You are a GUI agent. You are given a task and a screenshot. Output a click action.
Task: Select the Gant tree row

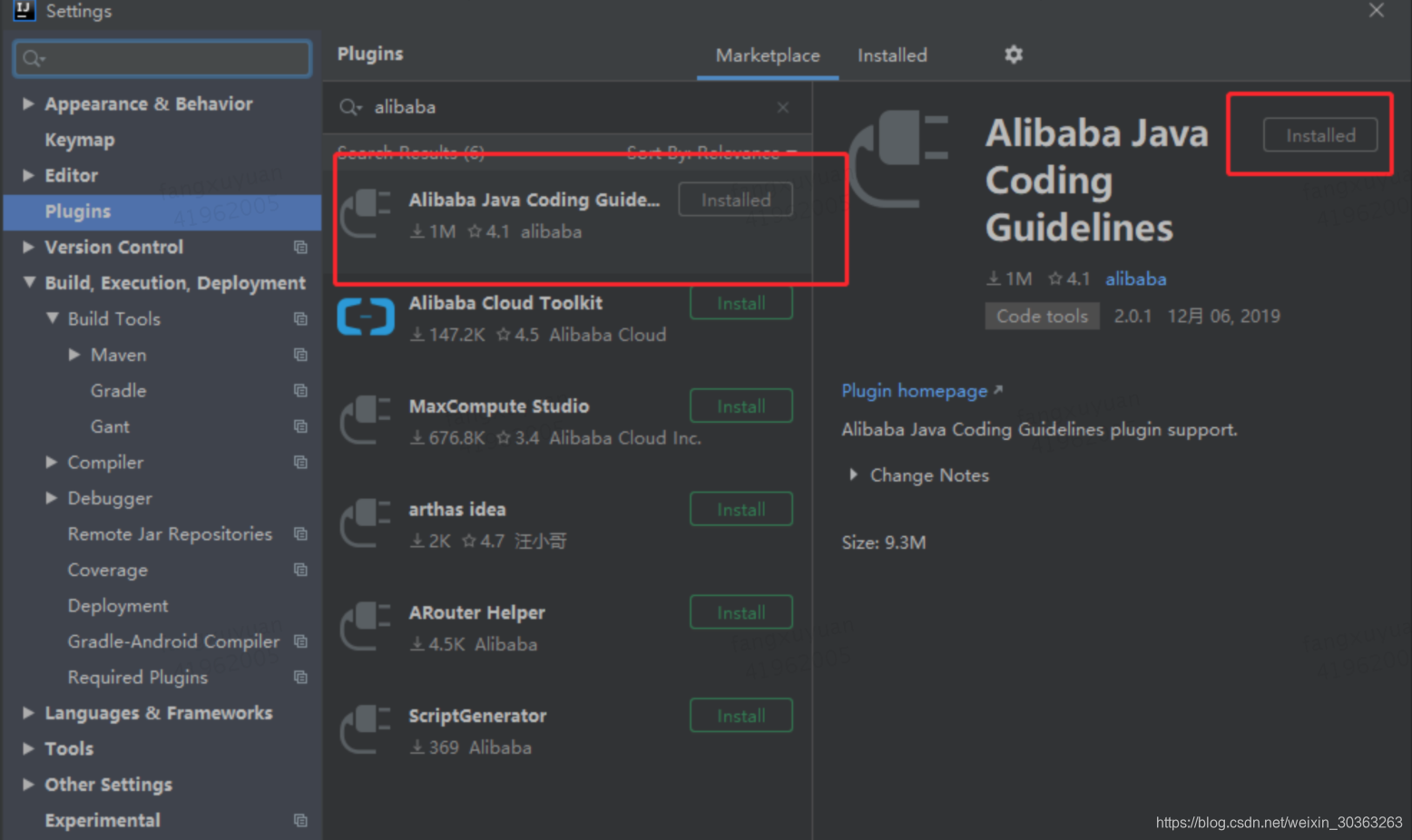pyautogui.click(x=163, y=426)
